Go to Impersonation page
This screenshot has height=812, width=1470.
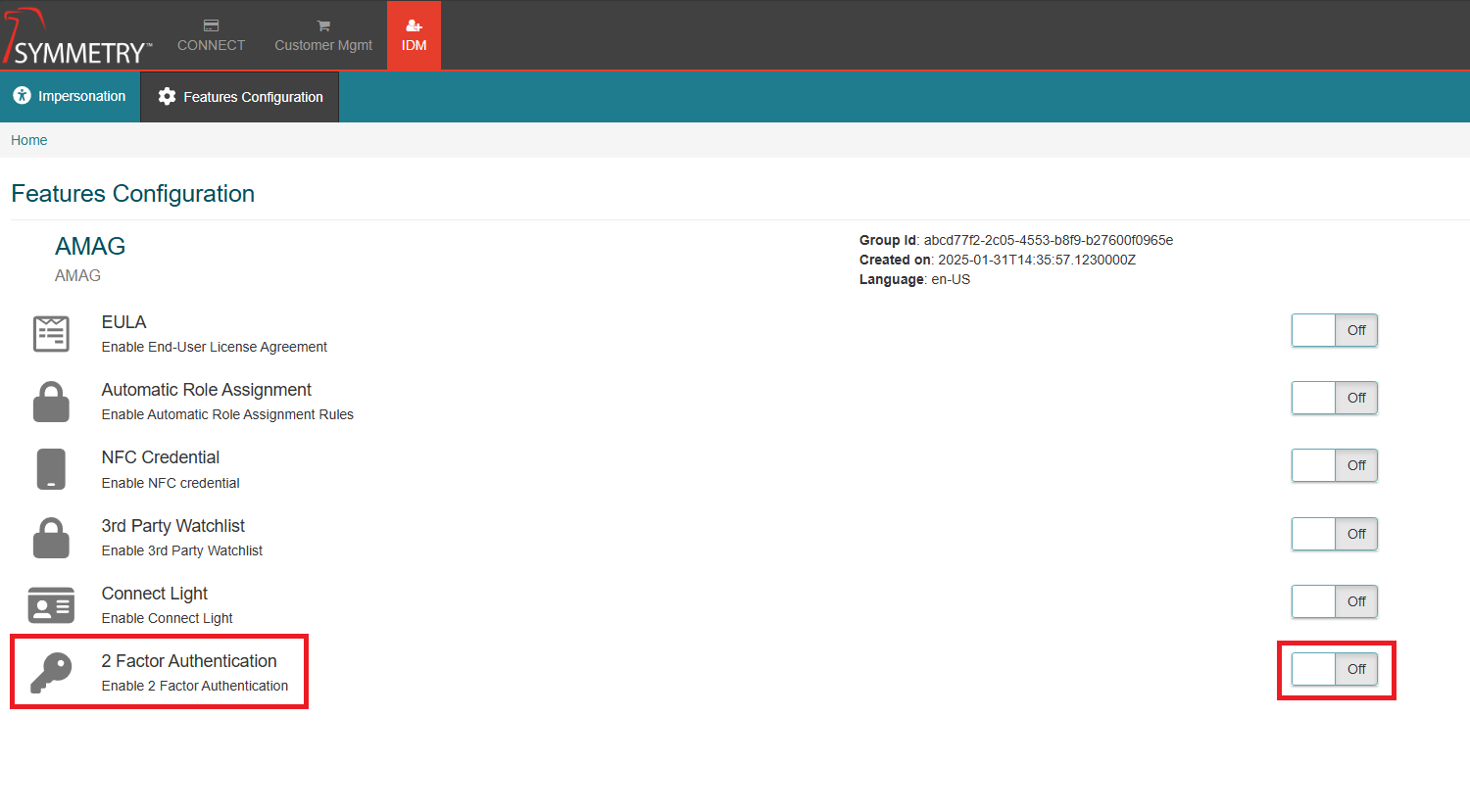[x=70, y=96]
